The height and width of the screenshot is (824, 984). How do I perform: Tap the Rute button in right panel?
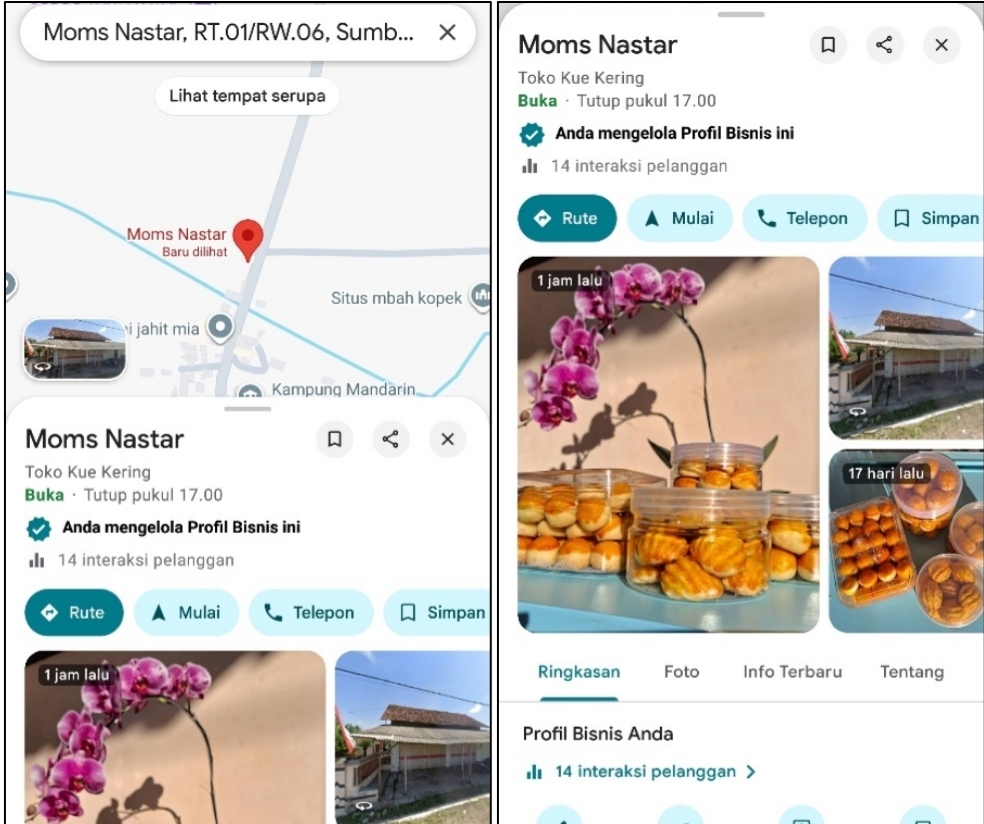567,218
